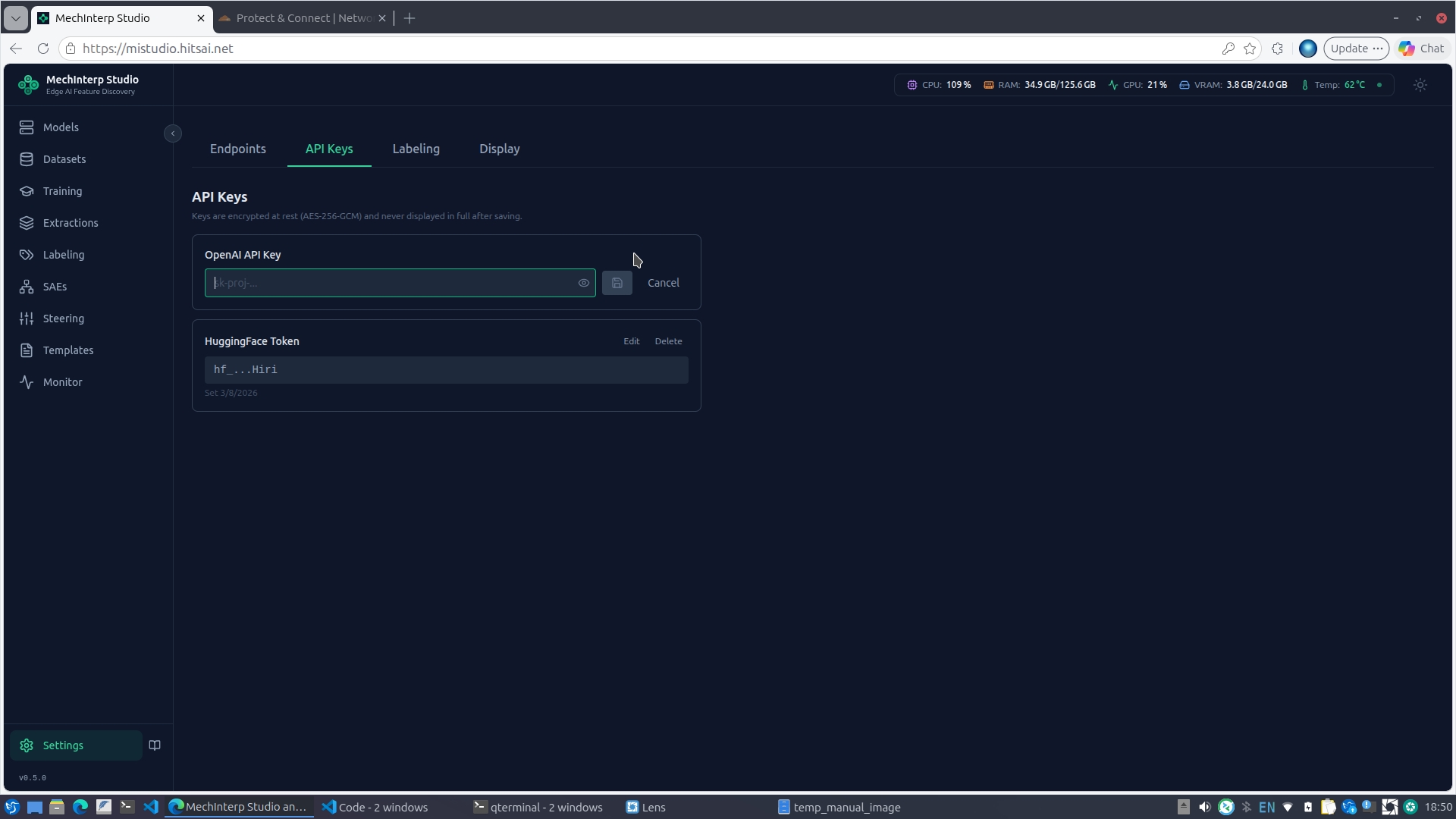Click the CPU usage indicator
Viewport: 1456px width, 819px height.
point(939,85)
